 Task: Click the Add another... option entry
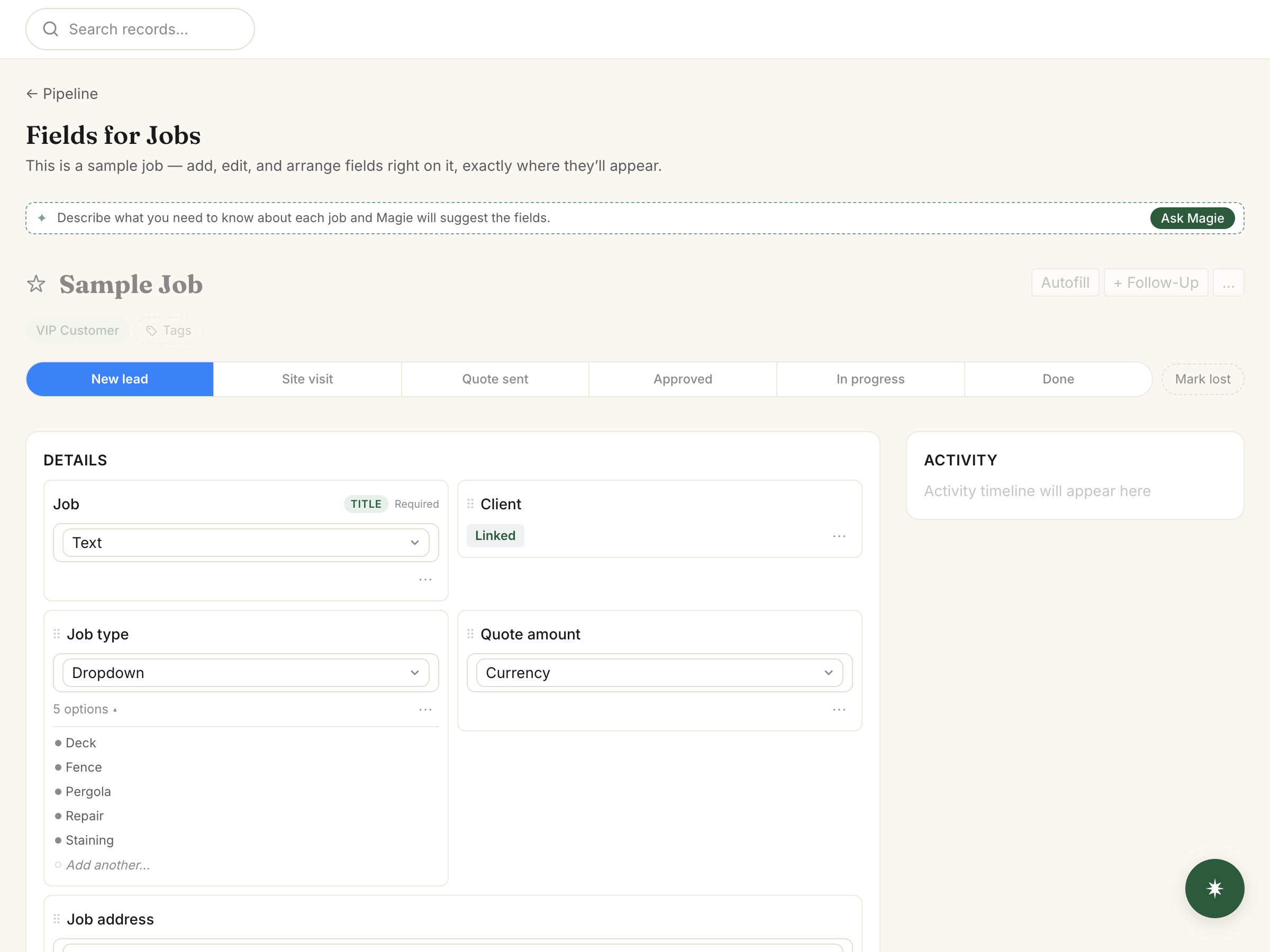click(x=108, y=865)
